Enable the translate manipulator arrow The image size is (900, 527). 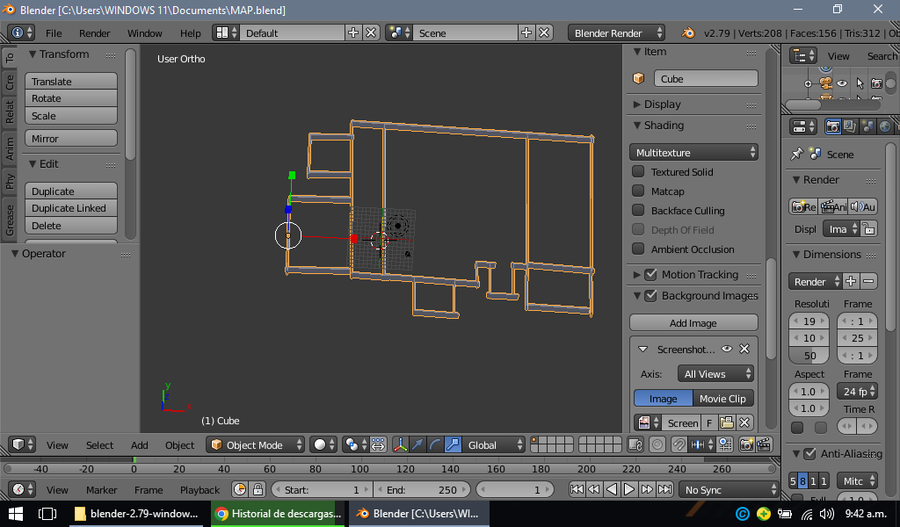pyautogui.click(x=418, y=444)
